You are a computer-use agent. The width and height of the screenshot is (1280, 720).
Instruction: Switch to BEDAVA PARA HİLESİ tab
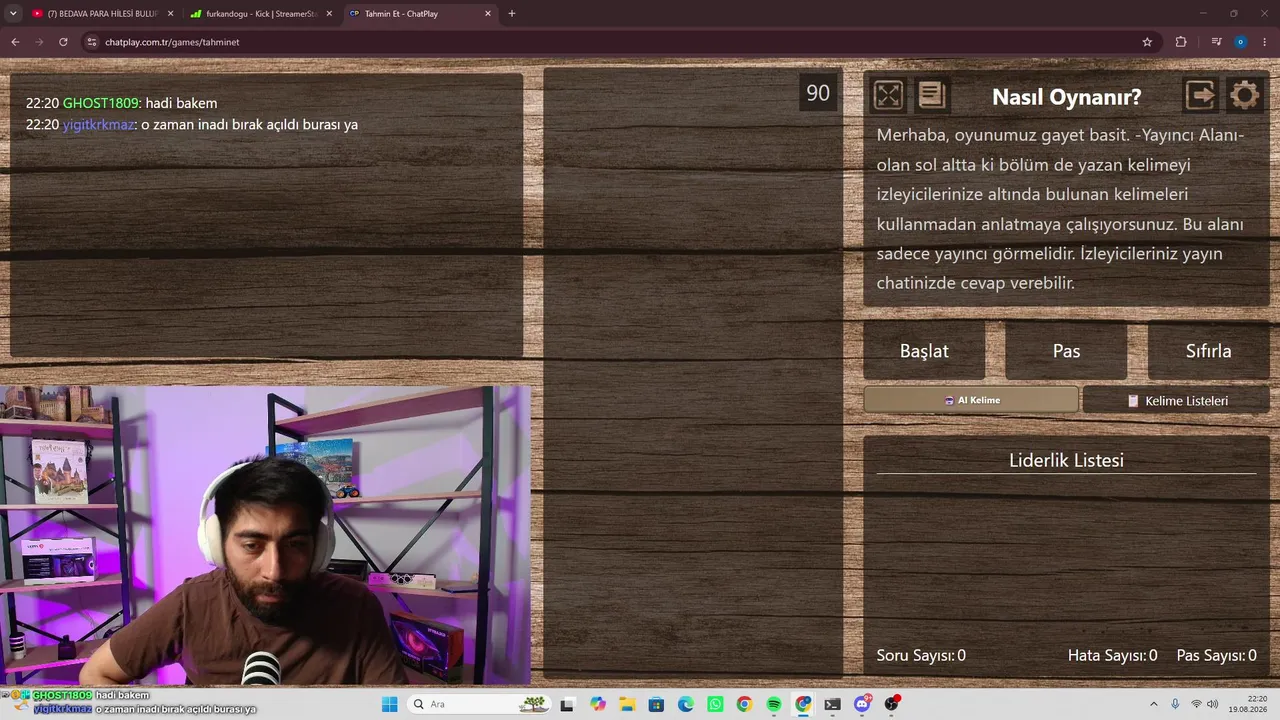click(101, 14)
